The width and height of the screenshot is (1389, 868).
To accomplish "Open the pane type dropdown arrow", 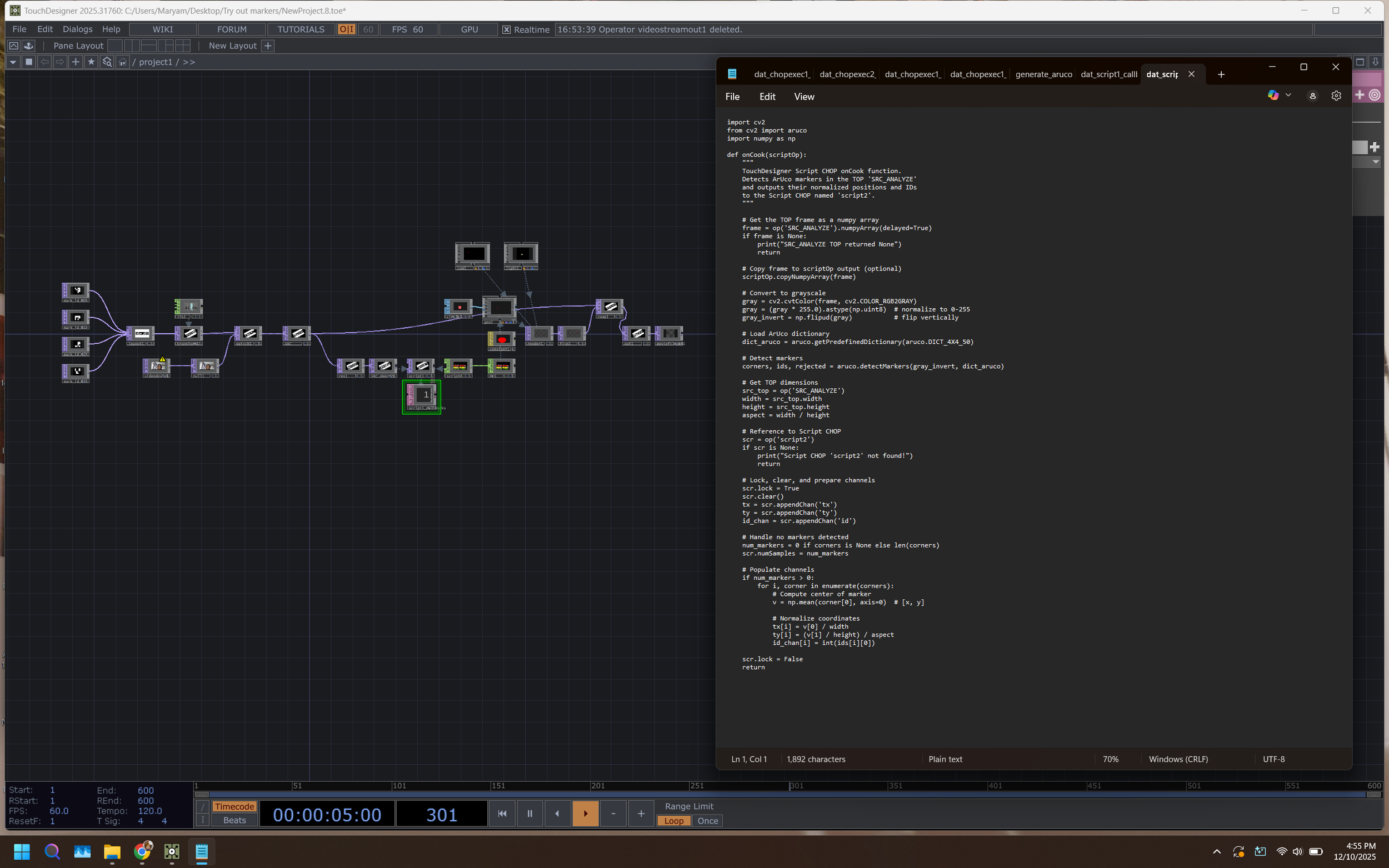I will click(x=13, y=62).
